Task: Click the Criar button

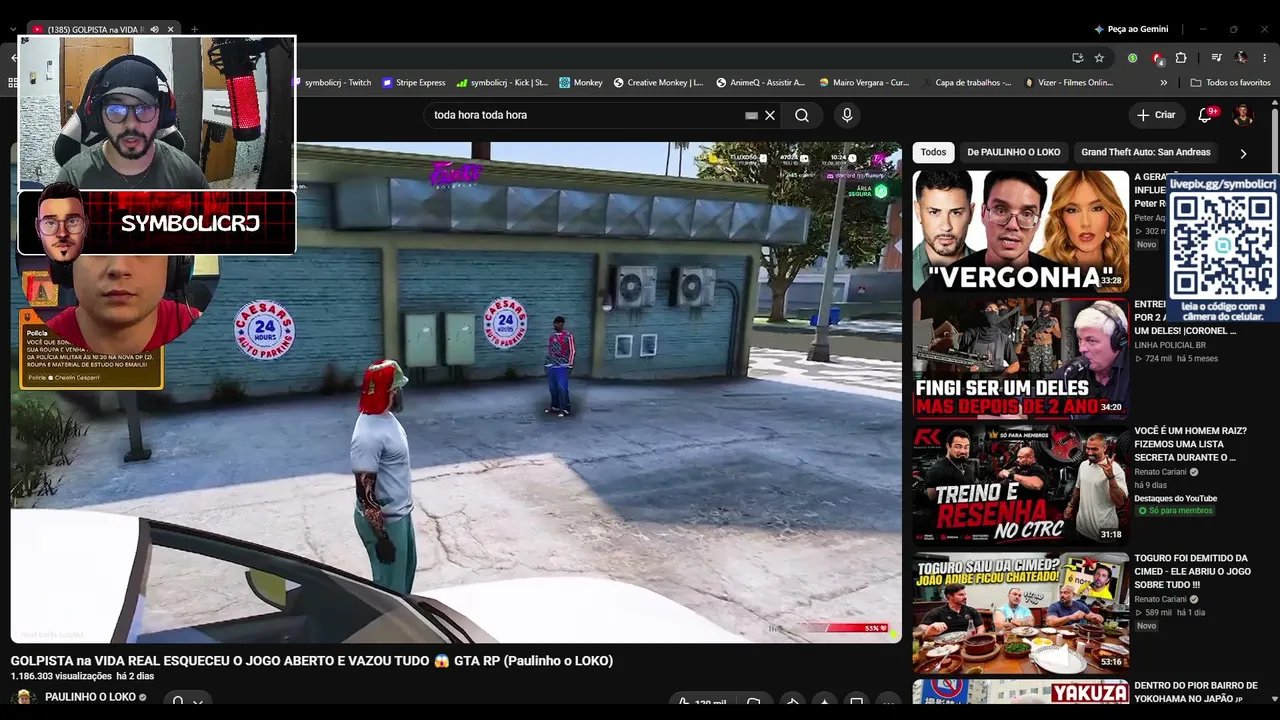Action: pyautogui.click(x=1156, y=115)
